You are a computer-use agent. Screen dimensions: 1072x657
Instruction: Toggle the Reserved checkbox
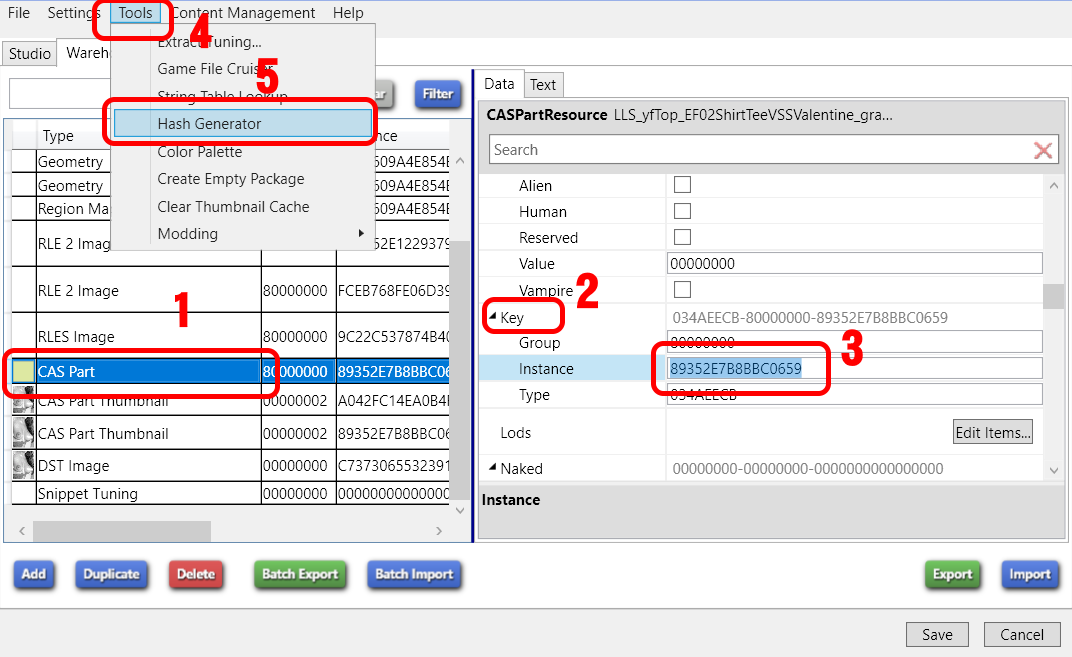[682, 237]
